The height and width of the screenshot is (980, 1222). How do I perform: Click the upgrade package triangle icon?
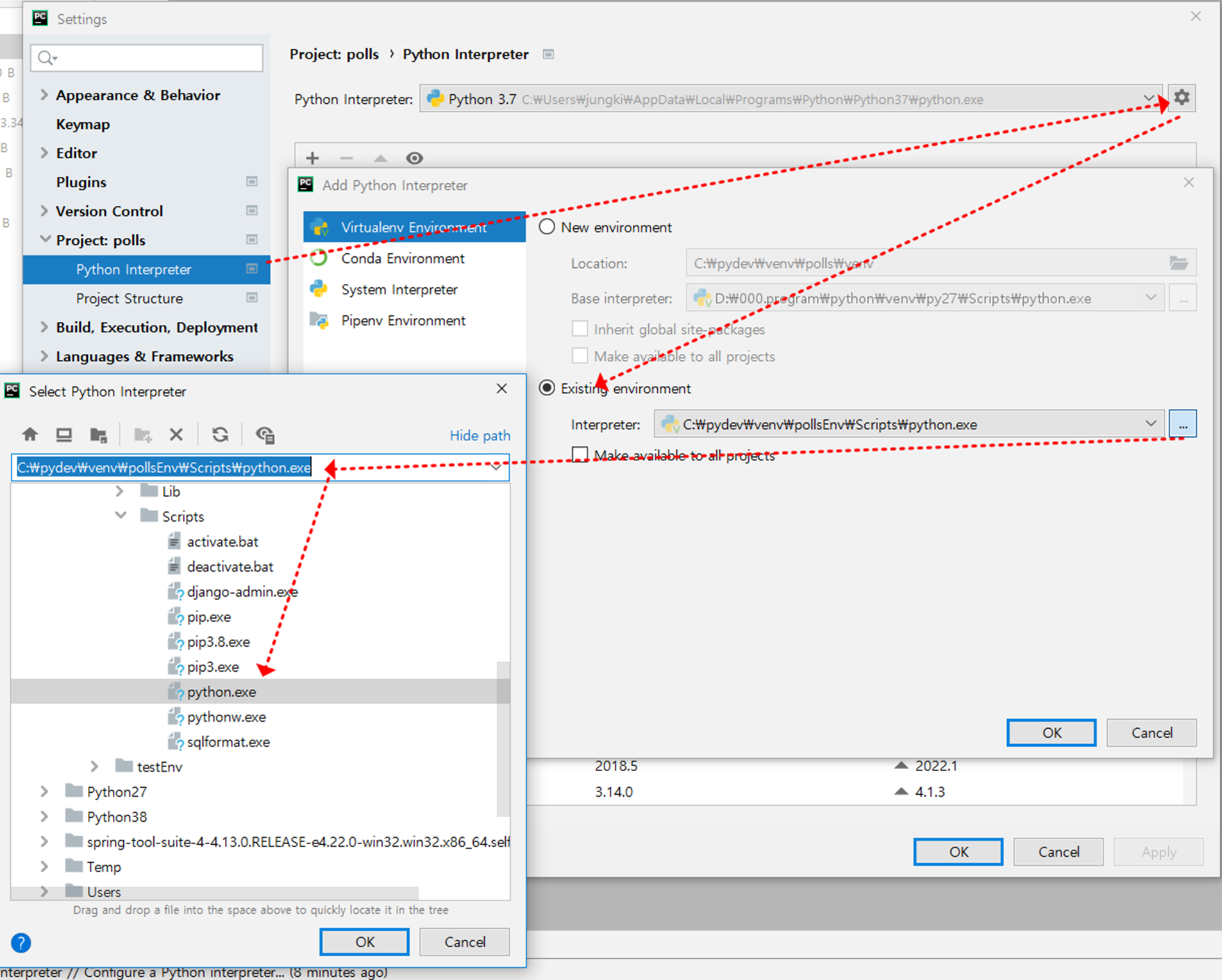[380, 158]
